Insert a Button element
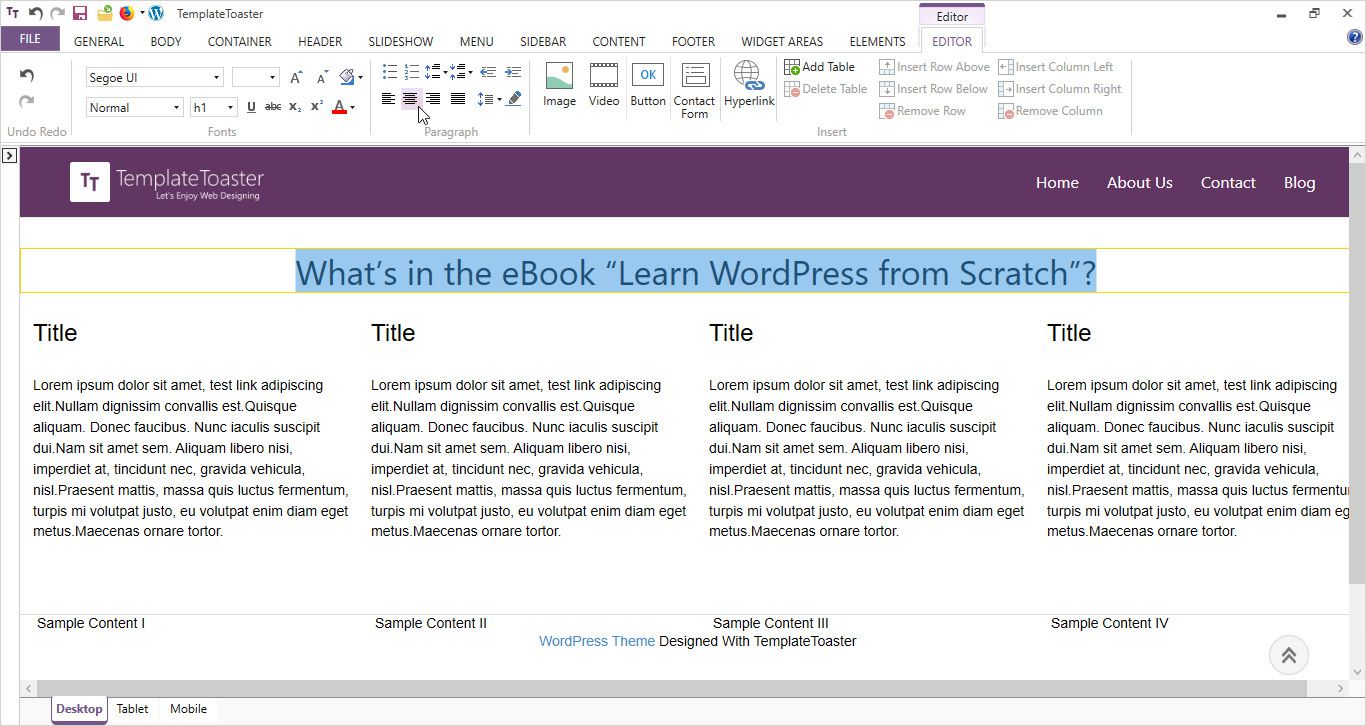 point(648,84)
